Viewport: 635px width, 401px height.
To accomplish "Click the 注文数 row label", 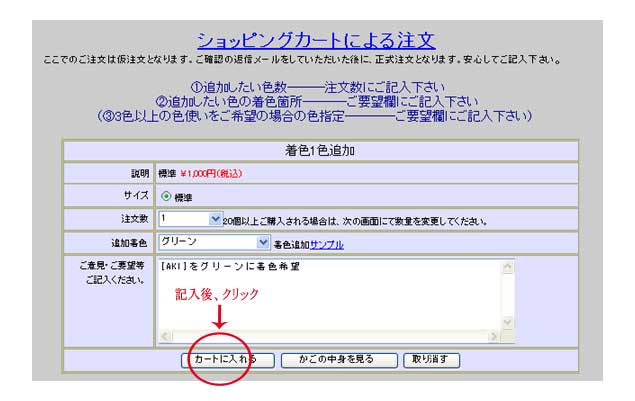I will [135, 219].
